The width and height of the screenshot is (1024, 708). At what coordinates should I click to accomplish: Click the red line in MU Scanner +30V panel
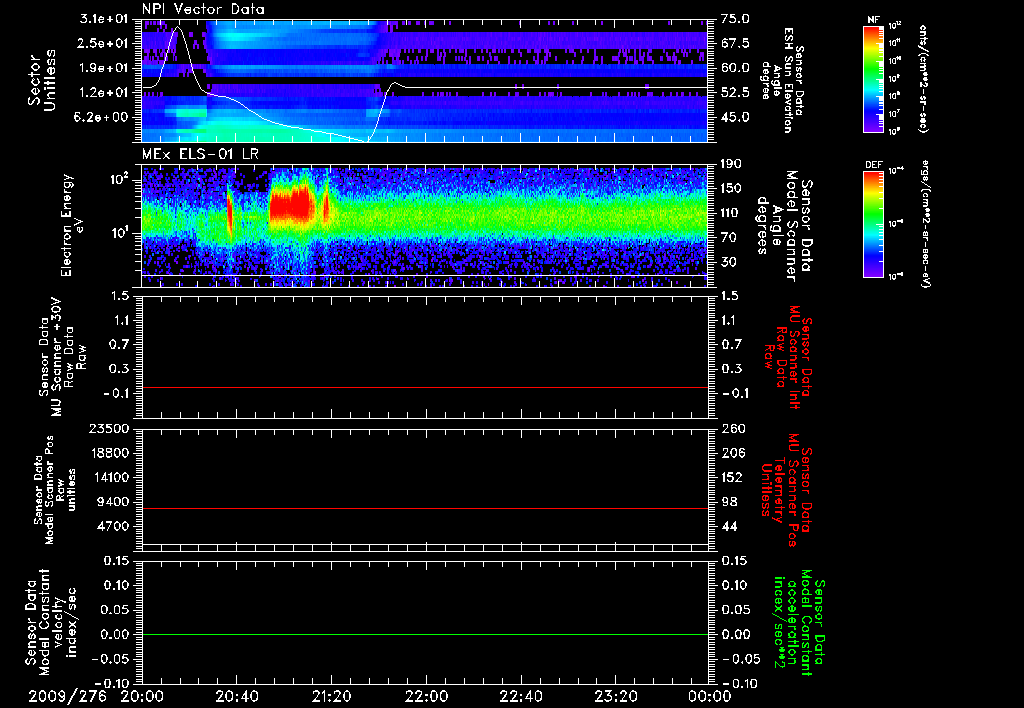(x=425, y=387)
